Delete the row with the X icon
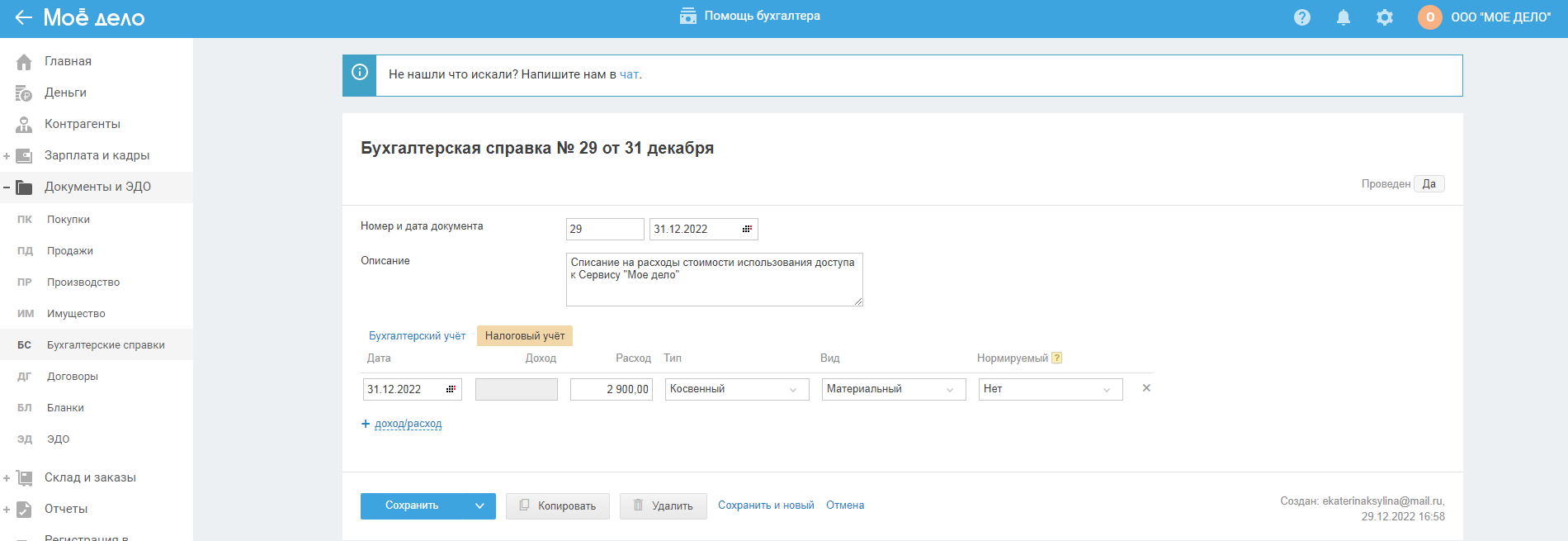Viewport: 1568px width, 541px height. point(1146,388)
